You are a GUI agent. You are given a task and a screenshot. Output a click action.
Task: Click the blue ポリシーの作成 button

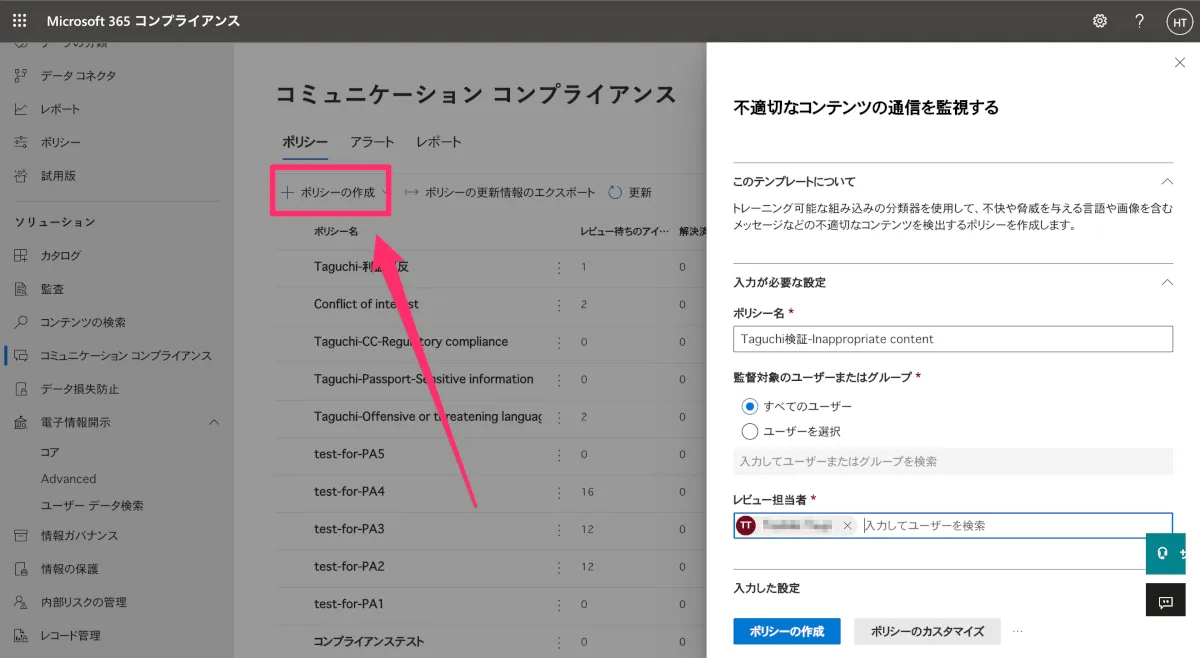(x=787, y=631)
